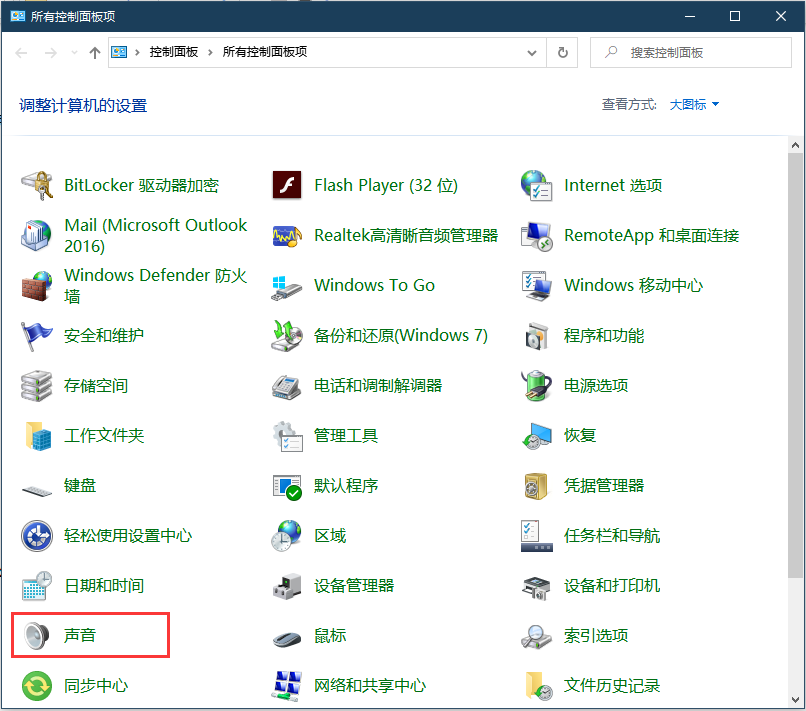Open the 网络和共享中心 icon
Screen dimensions: 806x711
click(287, 686)
